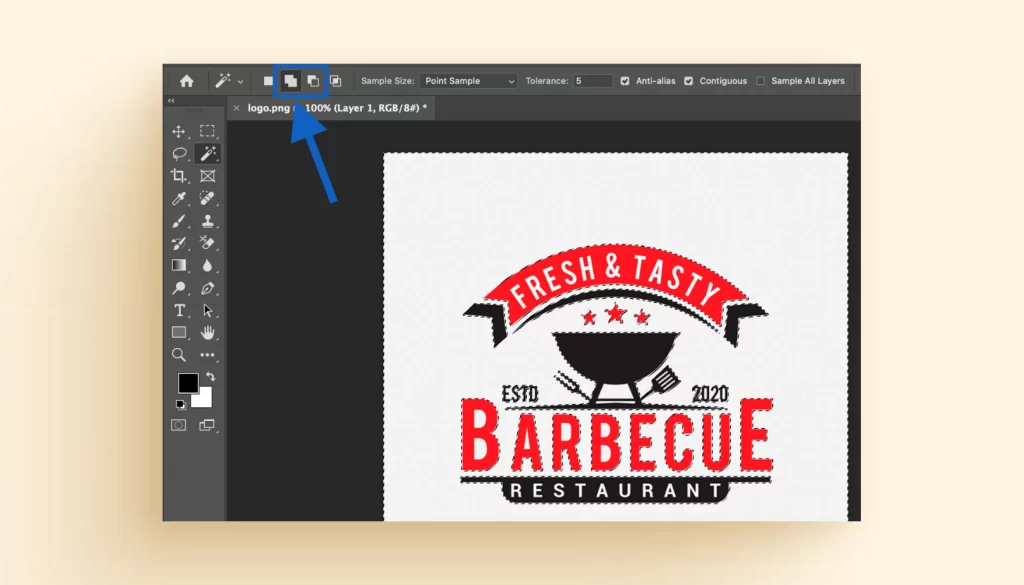Select the Lasso tool
The height and width of the screenshot is (585, 1024).
179,153
